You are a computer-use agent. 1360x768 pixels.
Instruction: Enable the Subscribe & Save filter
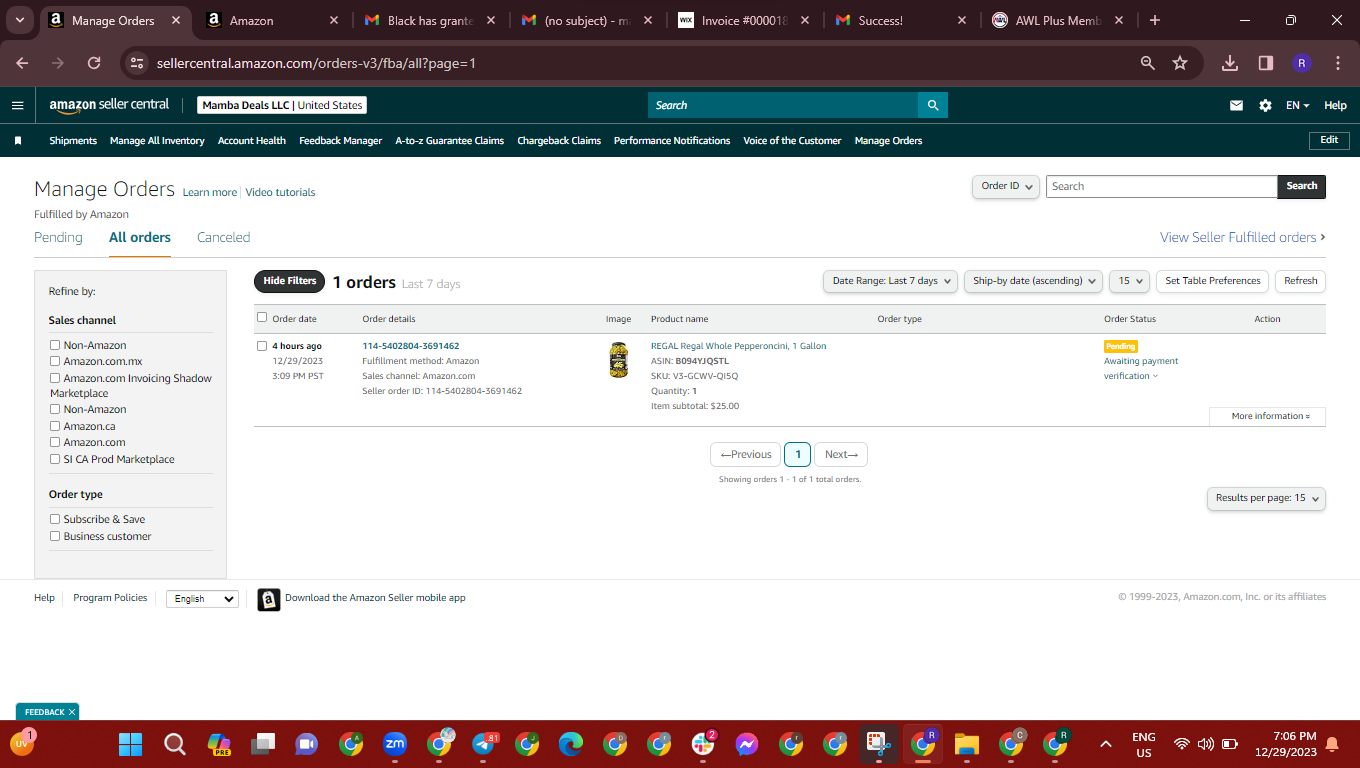(55, 519)
